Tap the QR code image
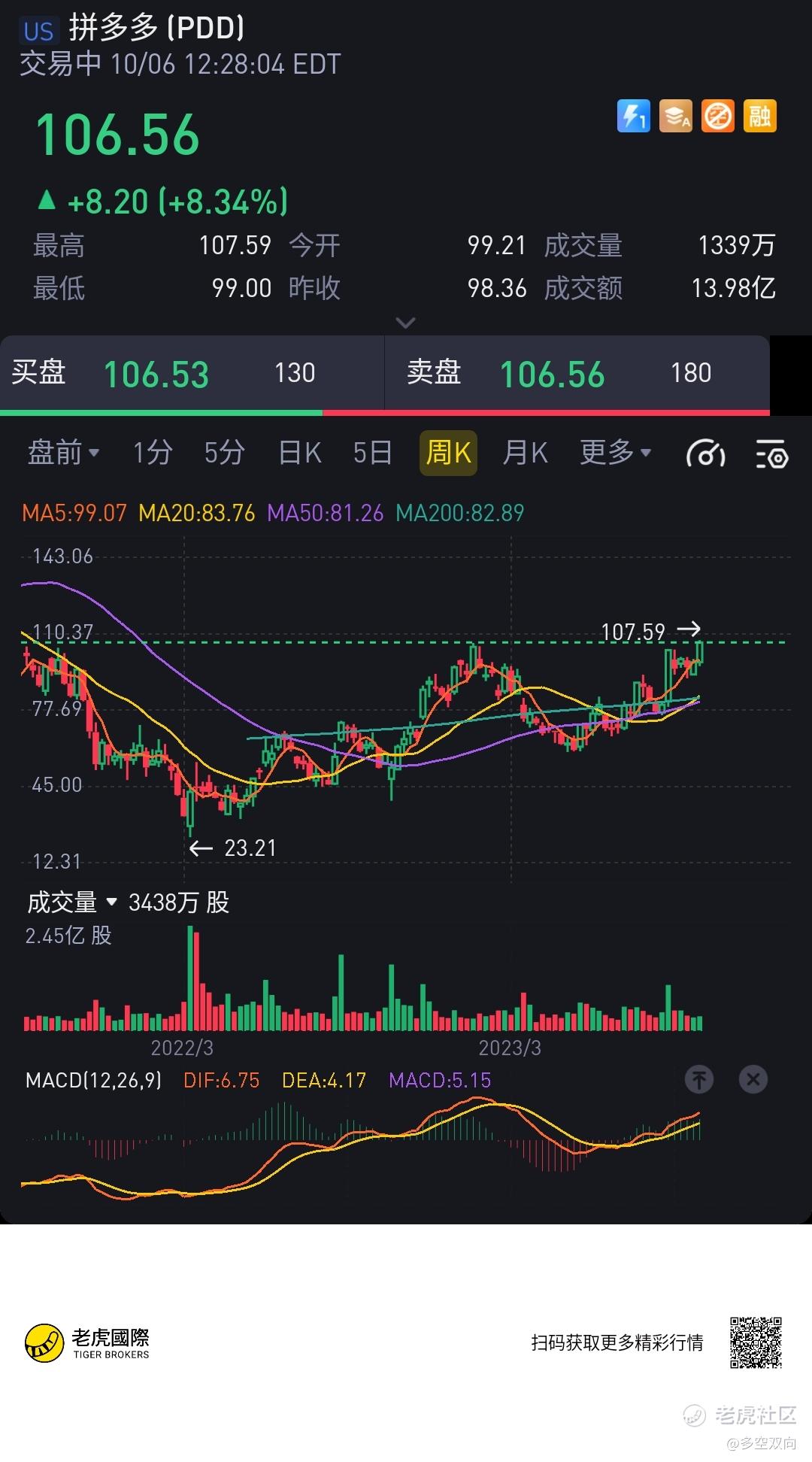Viewport: 812px width, 1462px height. pos(756,1342)
